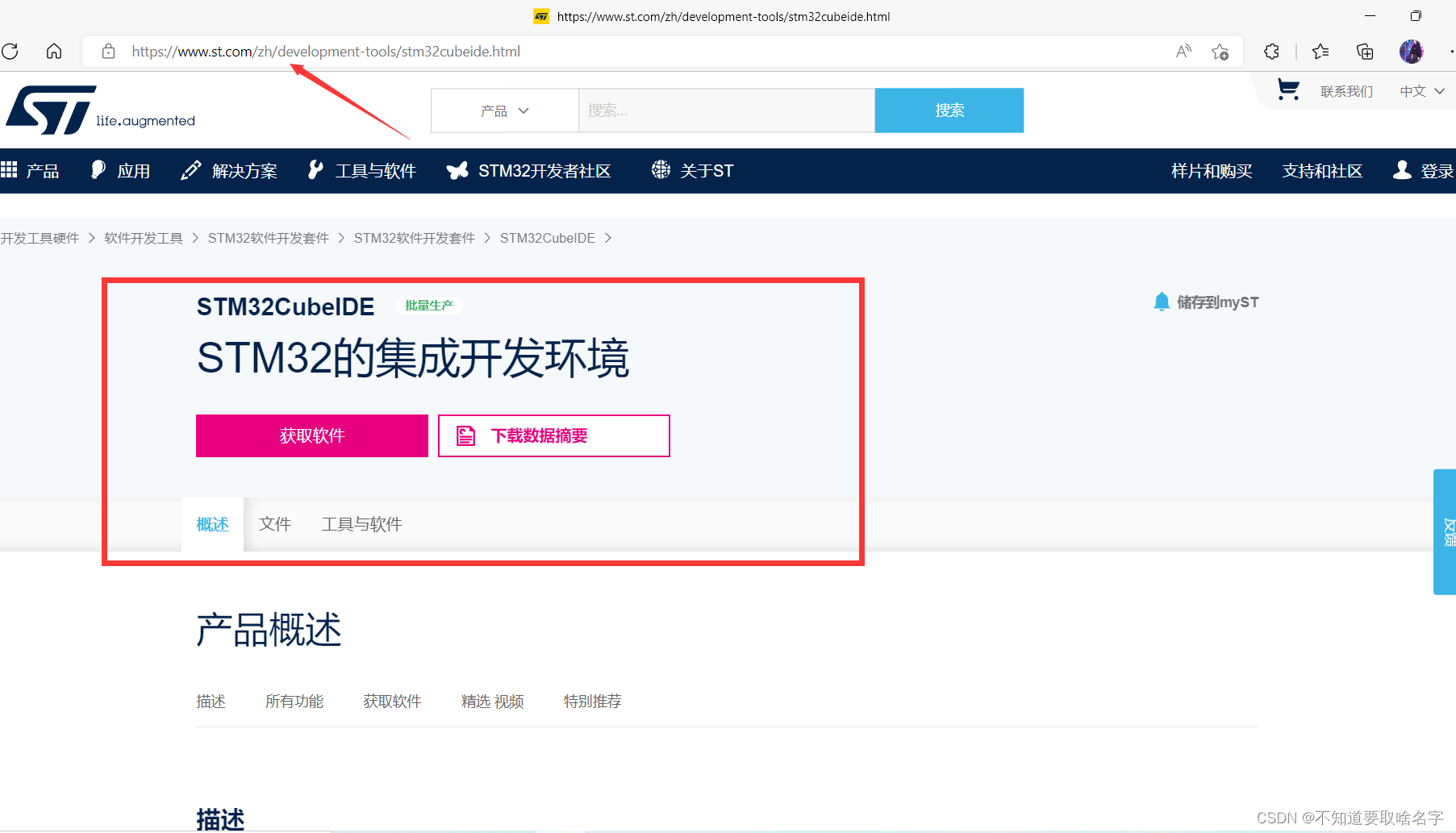Click the 联系我们 link
Viewport: 1456px width, 833px height.
click(x=1346, y=91)
